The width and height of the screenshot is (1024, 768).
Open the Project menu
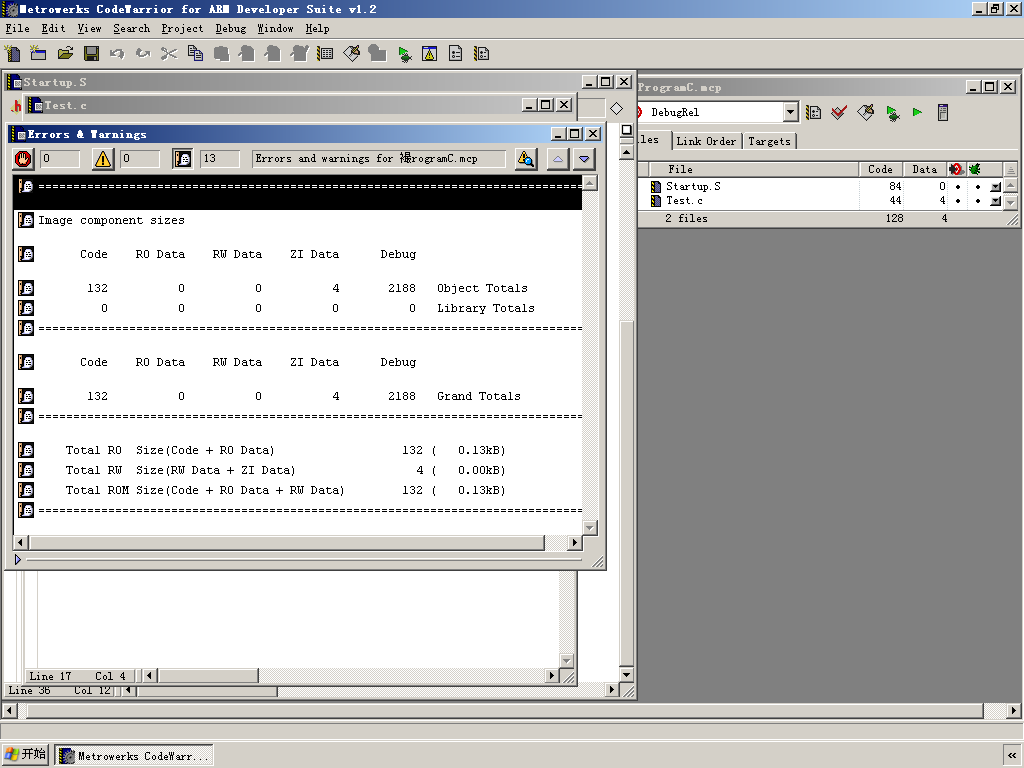(182, 29)
